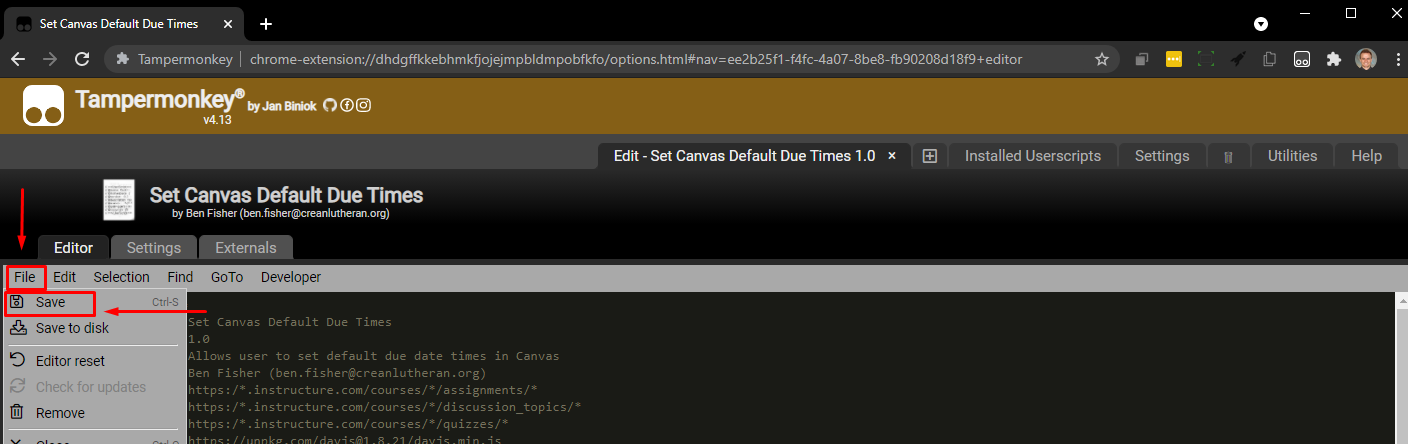Click the plus icon tab to create a new script

[x=929, y=156]
